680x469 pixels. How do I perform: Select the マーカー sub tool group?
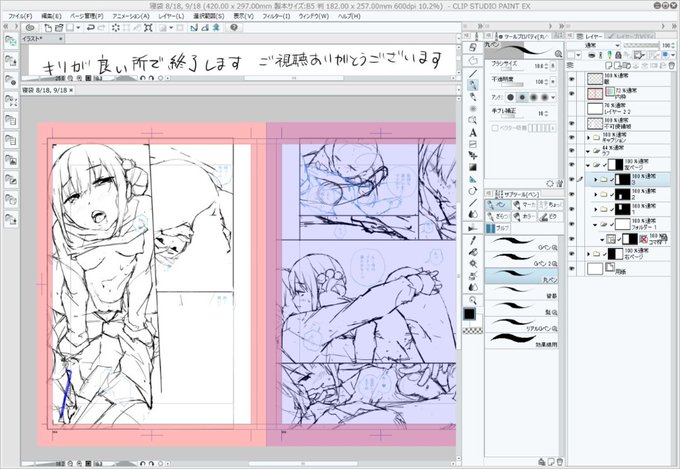524,204
